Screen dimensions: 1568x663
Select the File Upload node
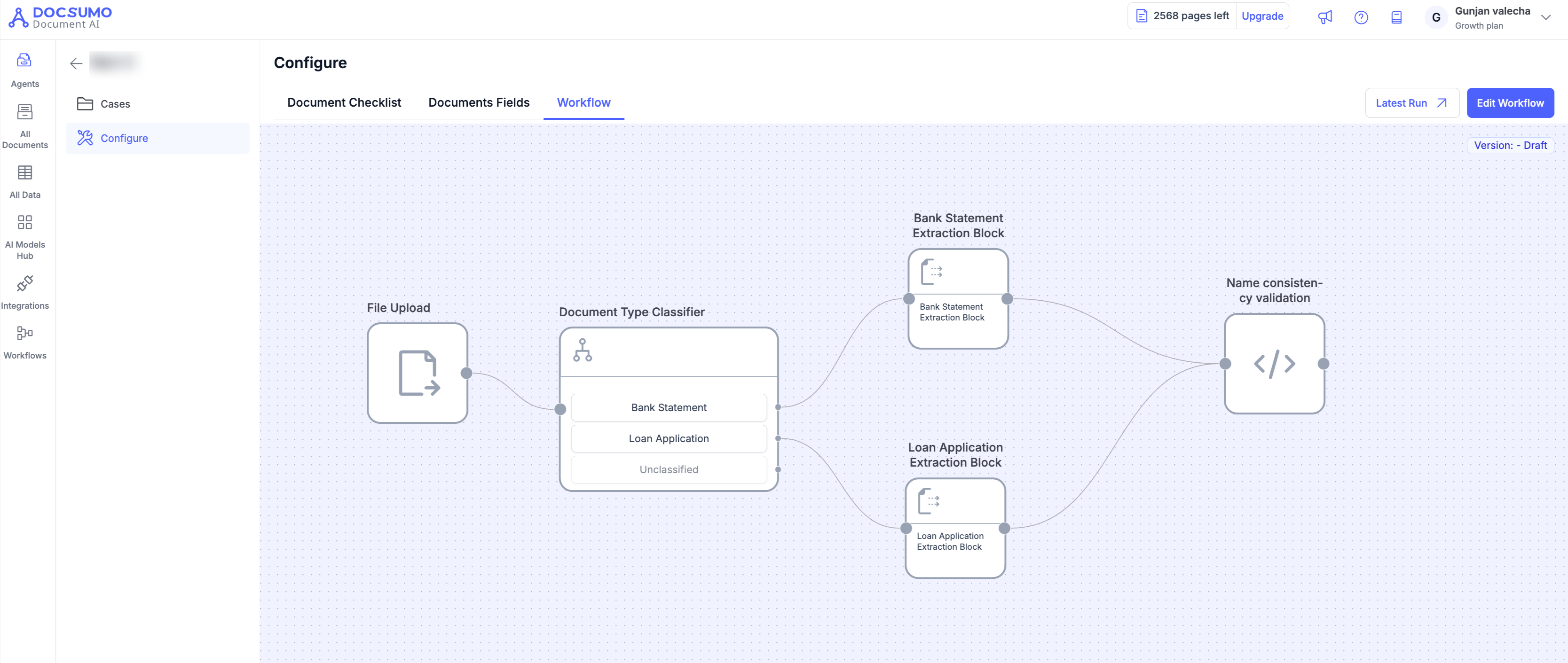click(x=417, y=373)
